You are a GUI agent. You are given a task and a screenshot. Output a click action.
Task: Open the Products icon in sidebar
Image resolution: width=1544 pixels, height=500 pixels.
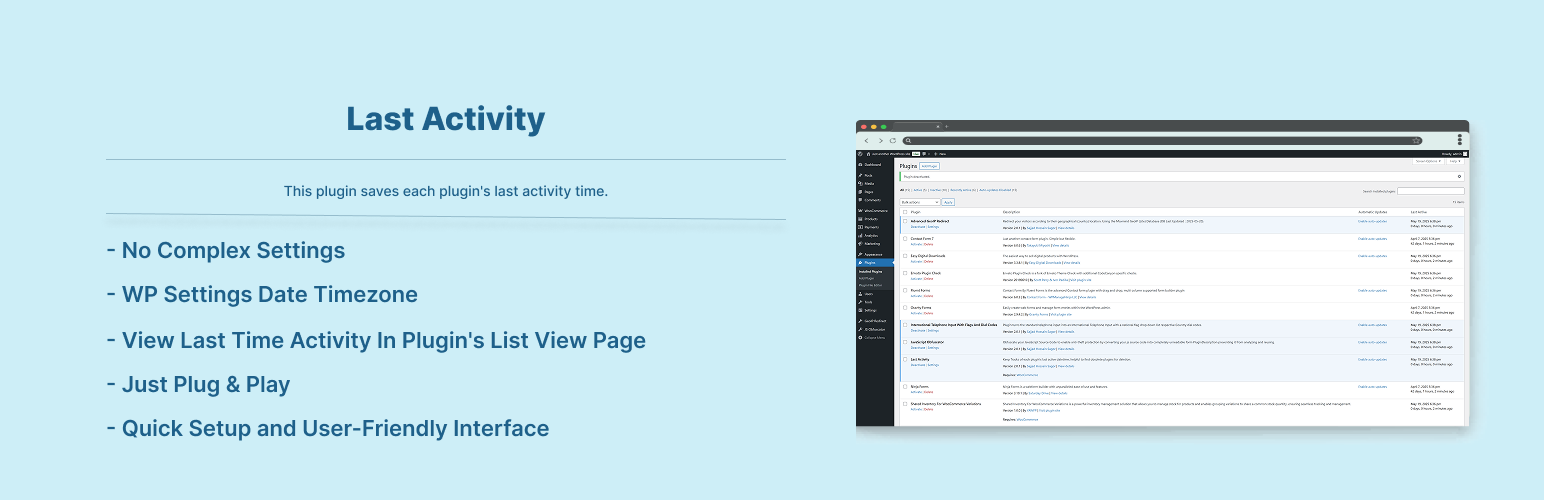860,219
